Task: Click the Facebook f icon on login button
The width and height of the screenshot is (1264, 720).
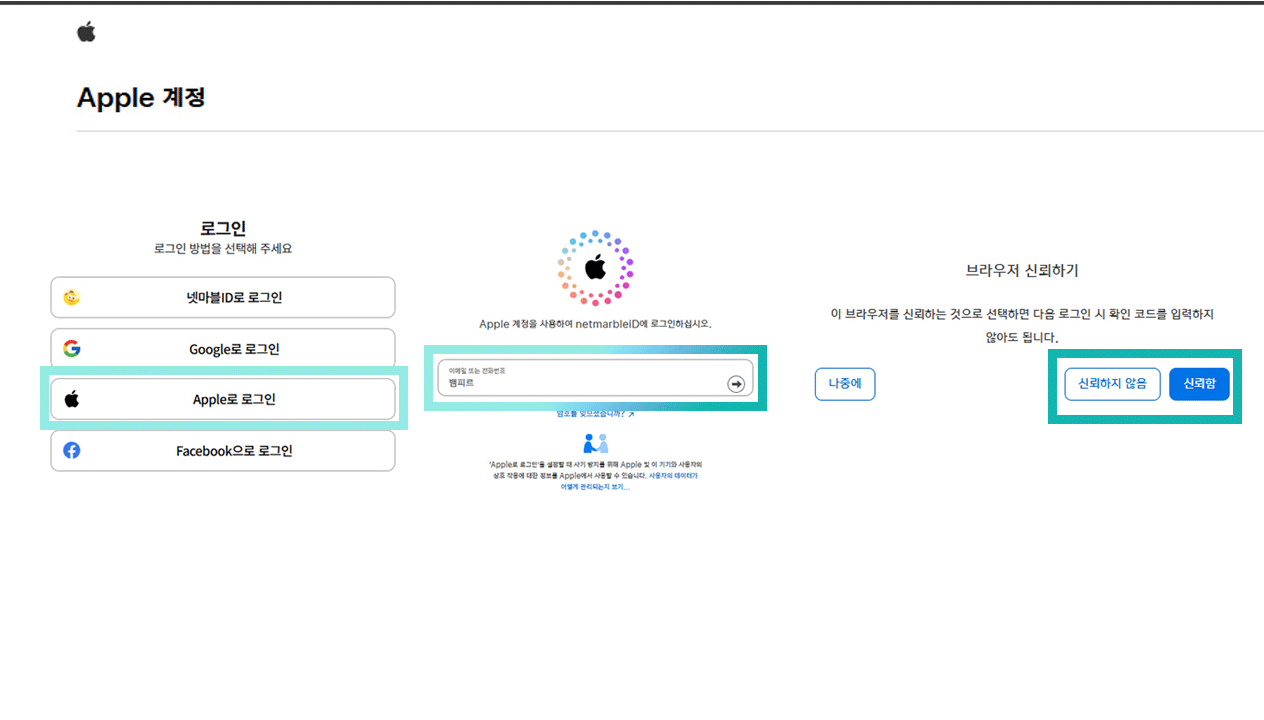Action: (72, 450)
